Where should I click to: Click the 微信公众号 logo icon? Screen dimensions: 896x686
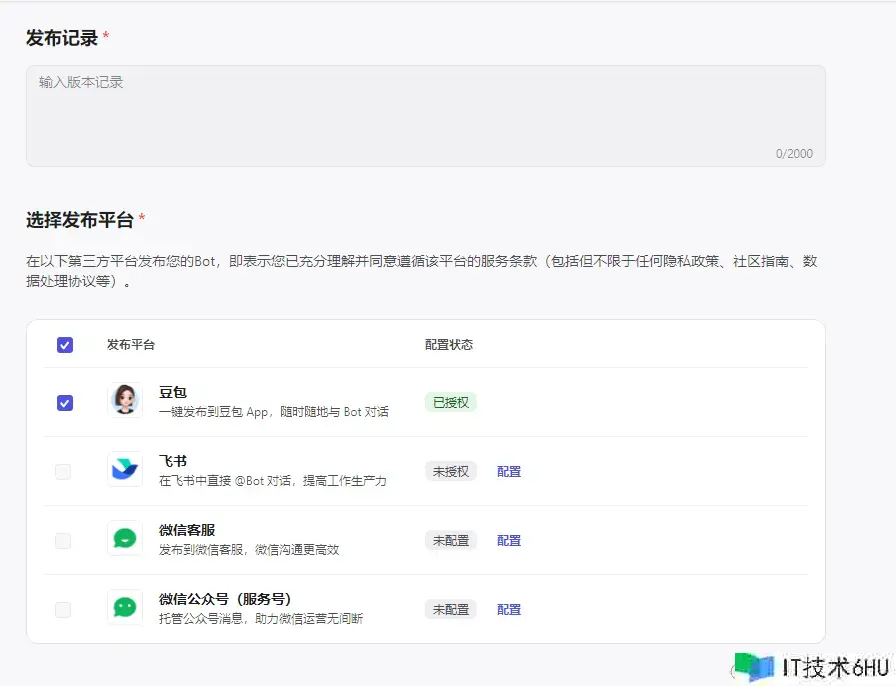click(x=125, y=607)
